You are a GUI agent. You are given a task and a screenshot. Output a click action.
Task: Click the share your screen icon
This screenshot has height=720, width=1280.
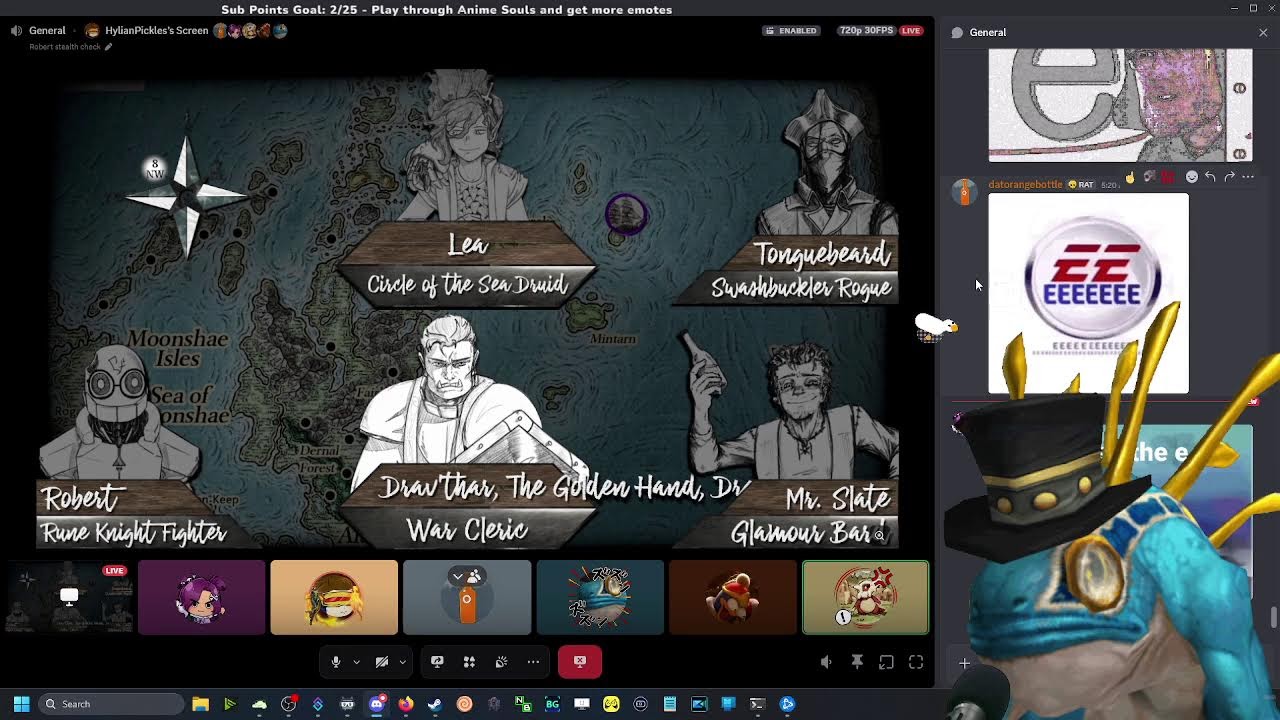[437, 662]
